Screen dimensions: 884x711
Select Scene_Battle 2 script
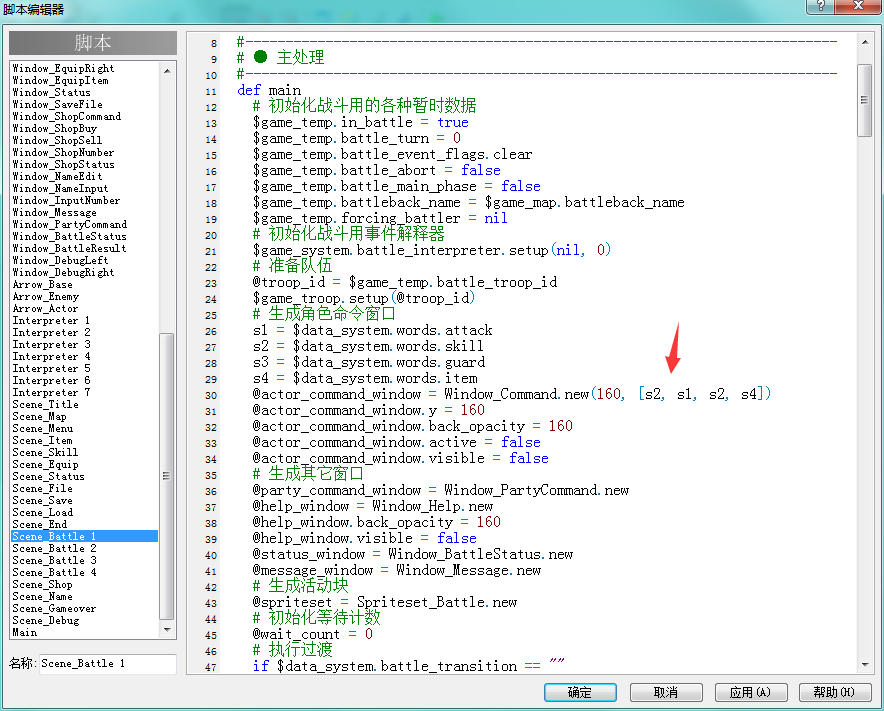(54, 548)
